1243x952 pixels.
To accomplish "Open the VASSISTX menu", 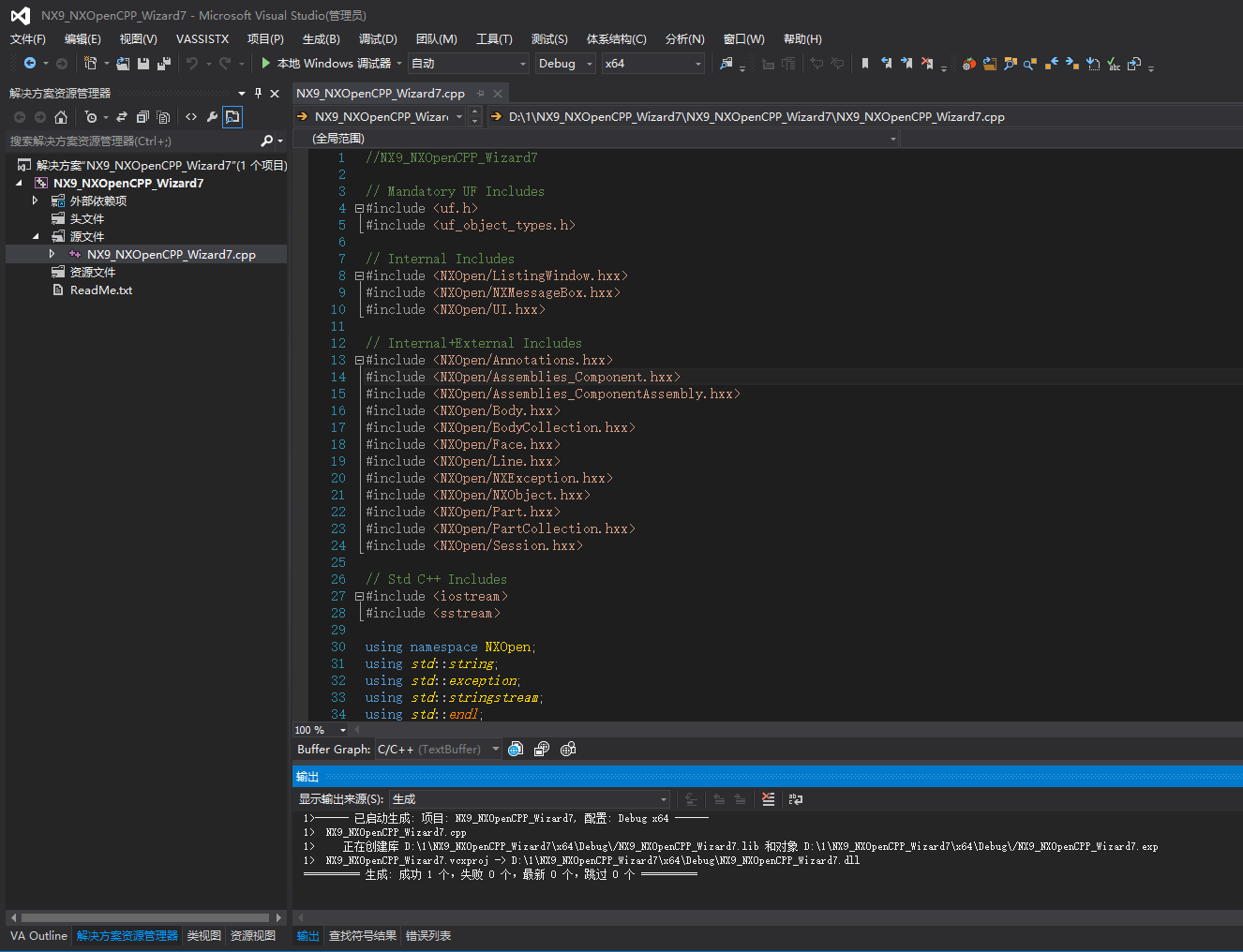I will tap(202, 38).
